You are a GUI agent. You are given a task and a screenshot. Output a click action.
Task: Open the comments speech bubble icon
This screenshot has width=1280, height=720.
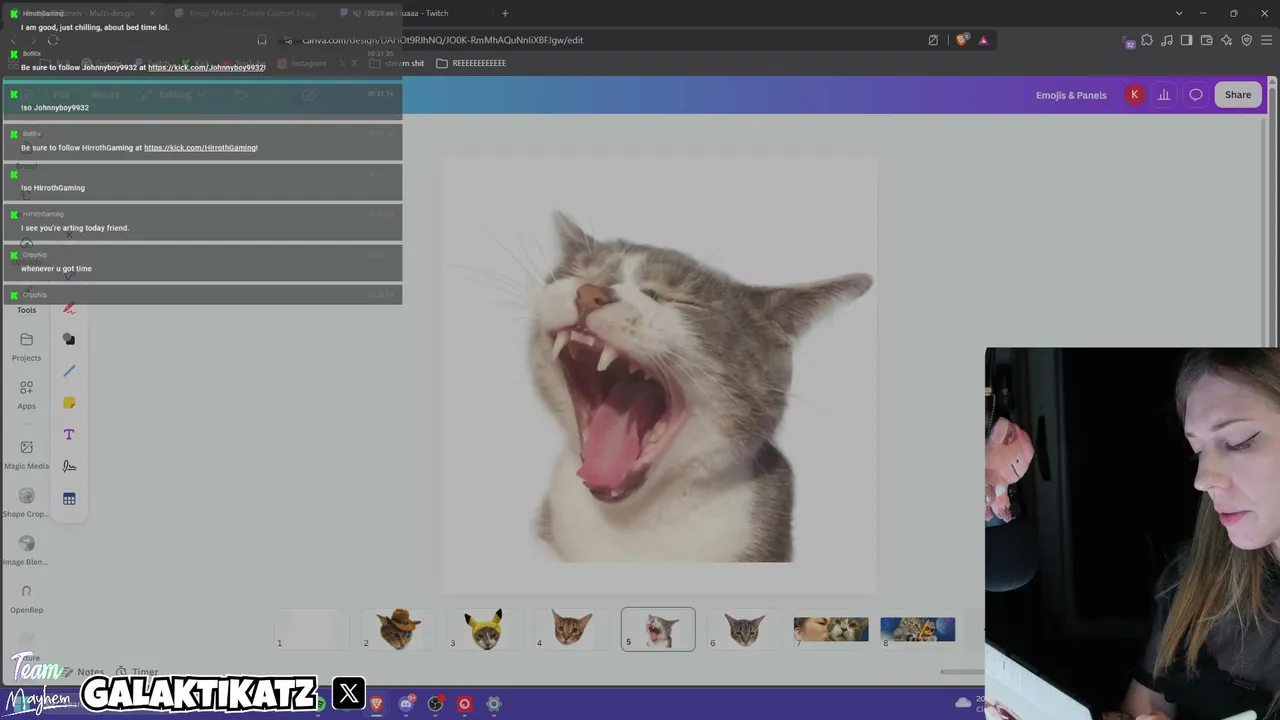click(1196, 95)
